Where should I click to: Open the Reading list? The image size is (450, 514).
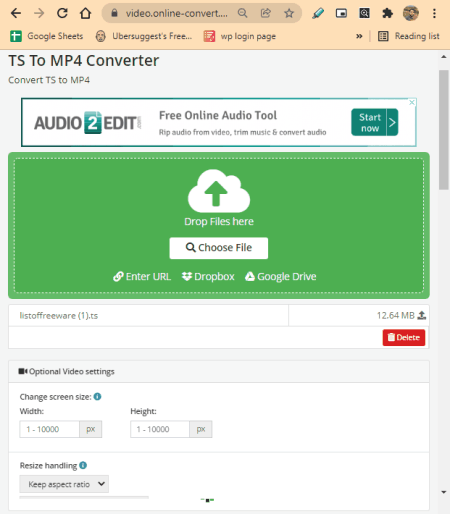[x=409, y=36]
